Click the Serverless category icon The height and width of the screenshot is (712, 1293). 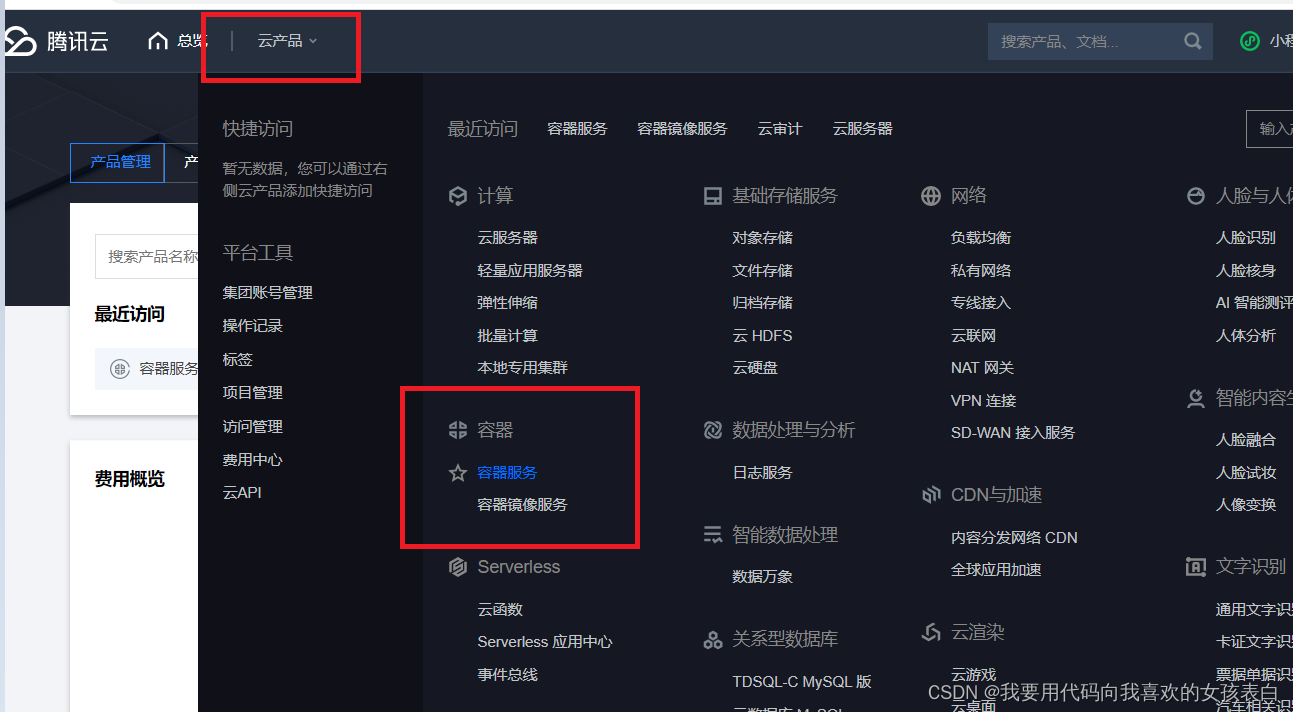click(x=458, y=567)
